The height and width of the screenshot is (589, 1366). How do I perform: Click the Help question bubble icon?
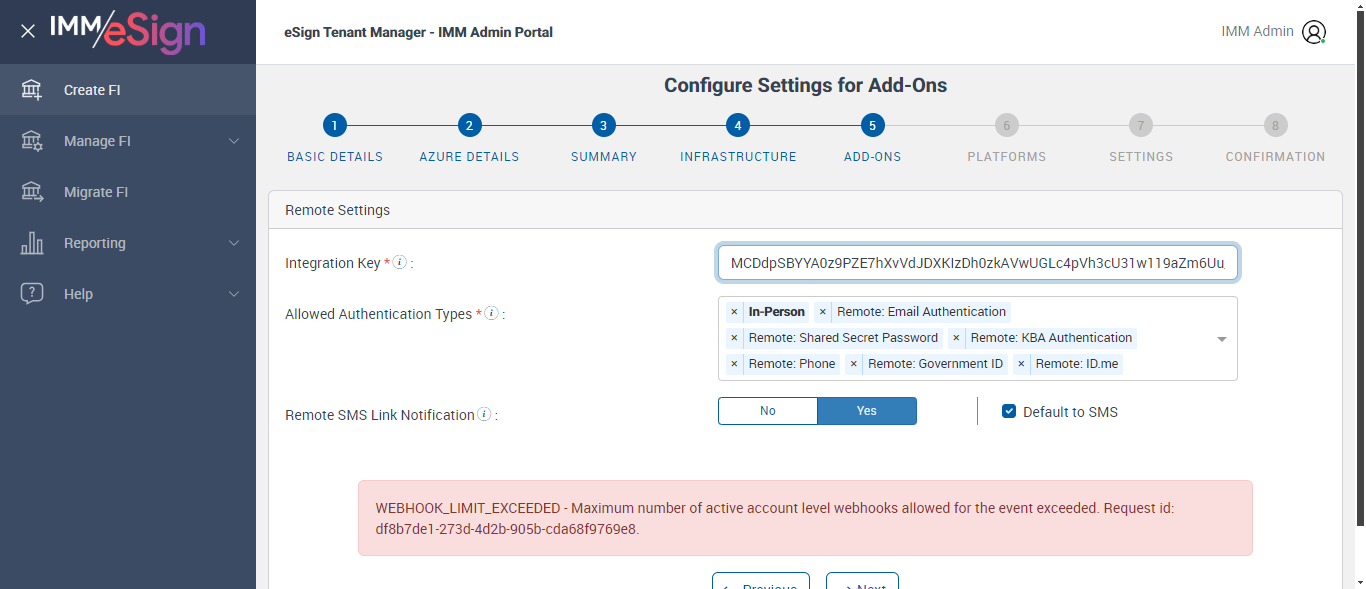[32, 294]
